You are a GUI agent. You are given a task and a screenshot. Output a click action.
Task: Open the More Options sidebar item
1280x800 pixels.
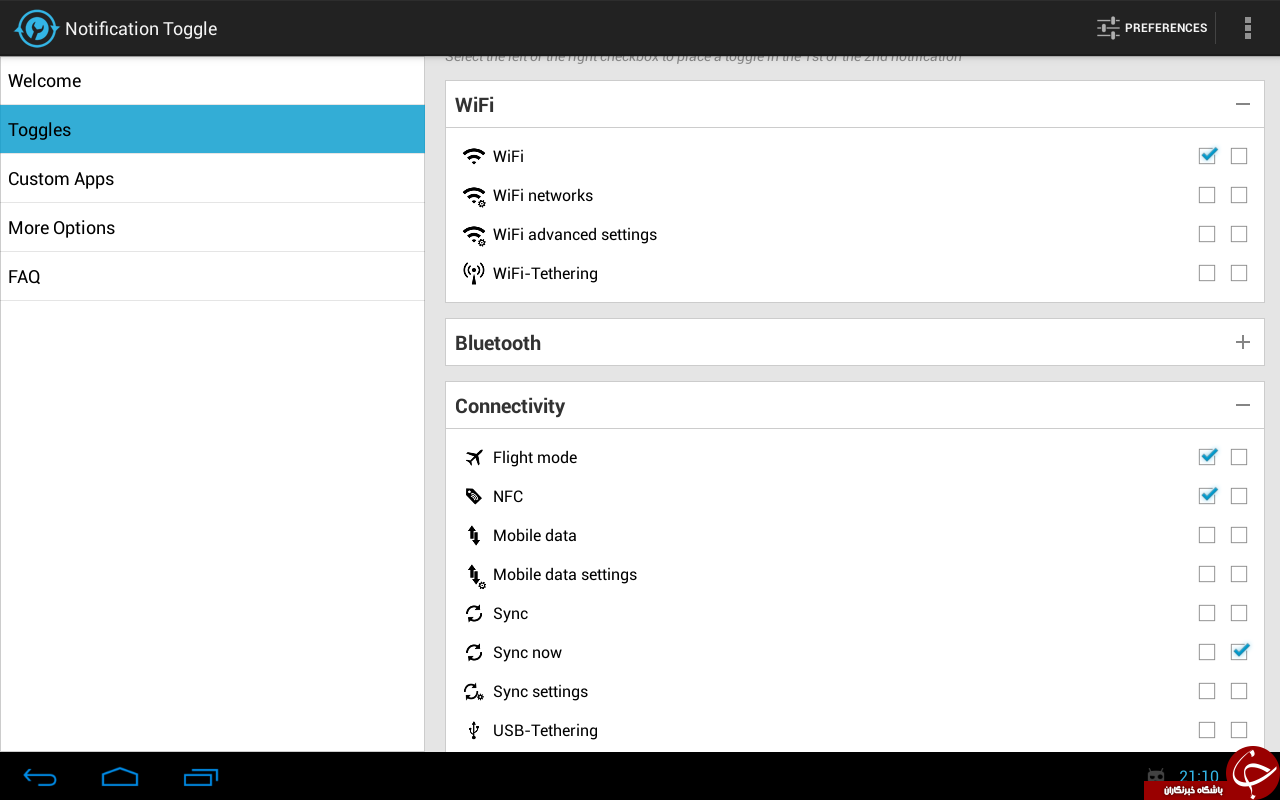point(212,228)
